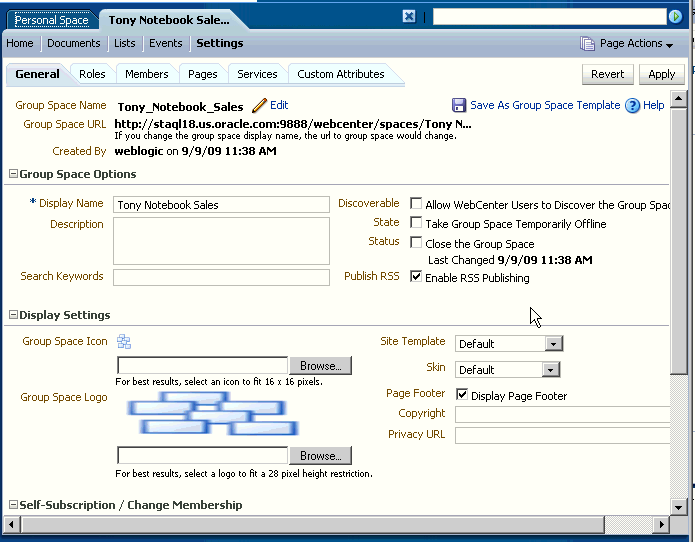Viewport: 695px width, 542px height.
Task: Click Save As Group Space Template link
Action: pyautogui.click(x=545, y=105)
